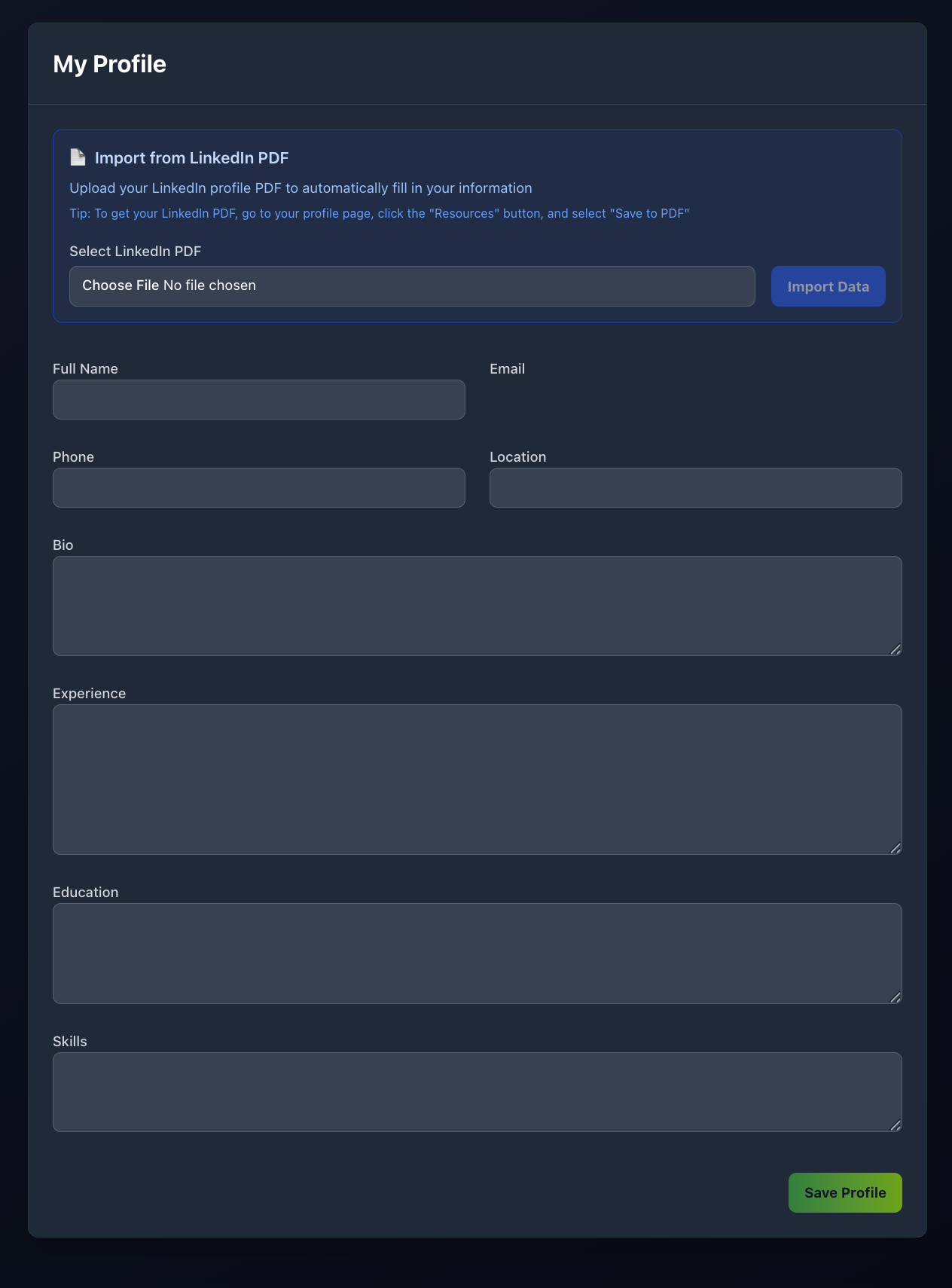This screenshot has height=1288, width=952.
Task: Click the Select LinkedIn PDF label
Action: [135, 252]
